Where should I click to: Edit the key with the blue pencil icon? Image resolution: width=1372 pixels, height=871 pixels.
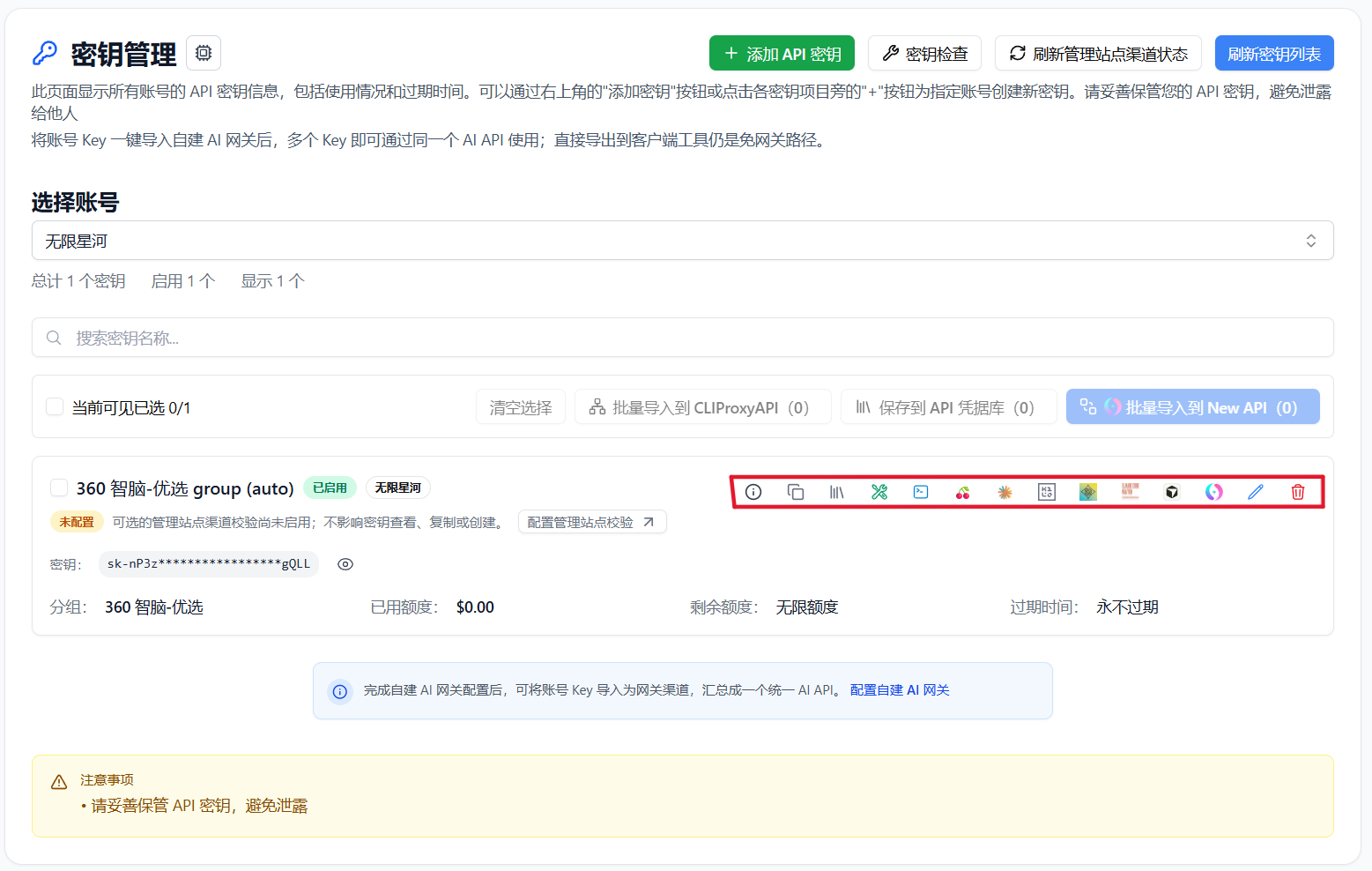[x=1256, y=492]
